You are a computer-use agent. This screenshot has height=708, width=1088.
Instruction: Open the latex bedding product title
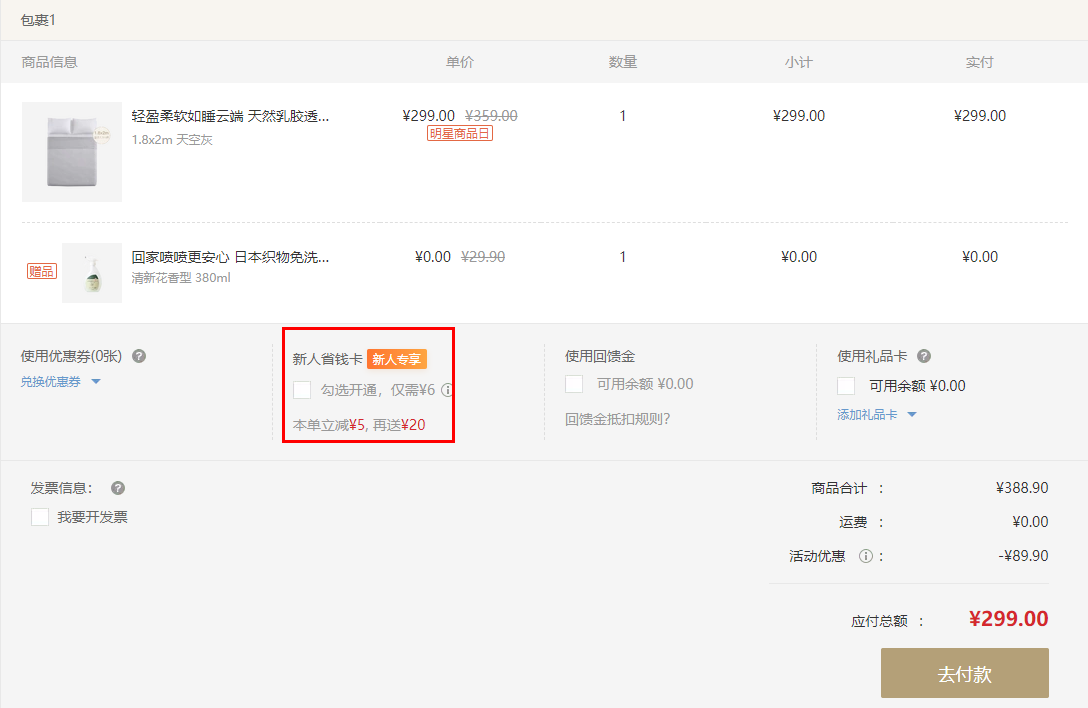(x=230, y=116)
